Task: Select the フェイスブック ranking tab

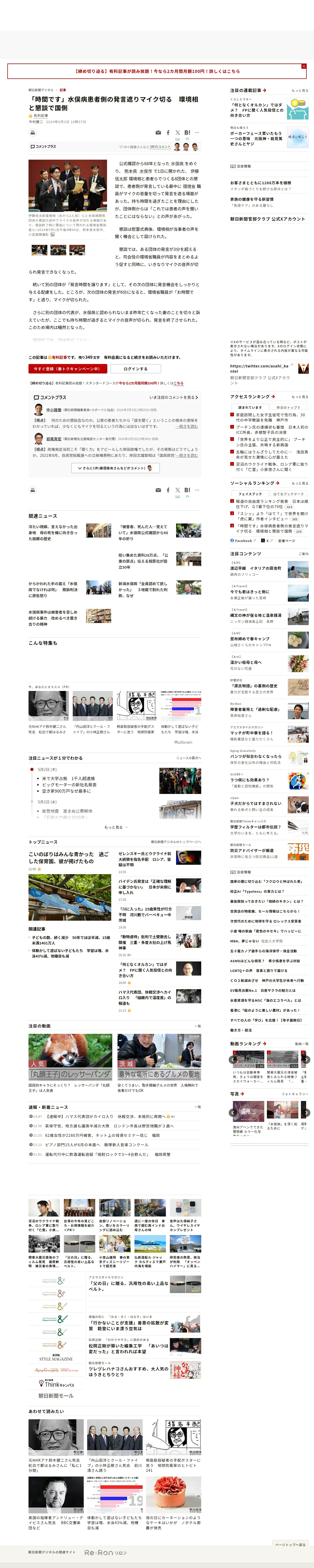Action: click(x=249, y=494)
